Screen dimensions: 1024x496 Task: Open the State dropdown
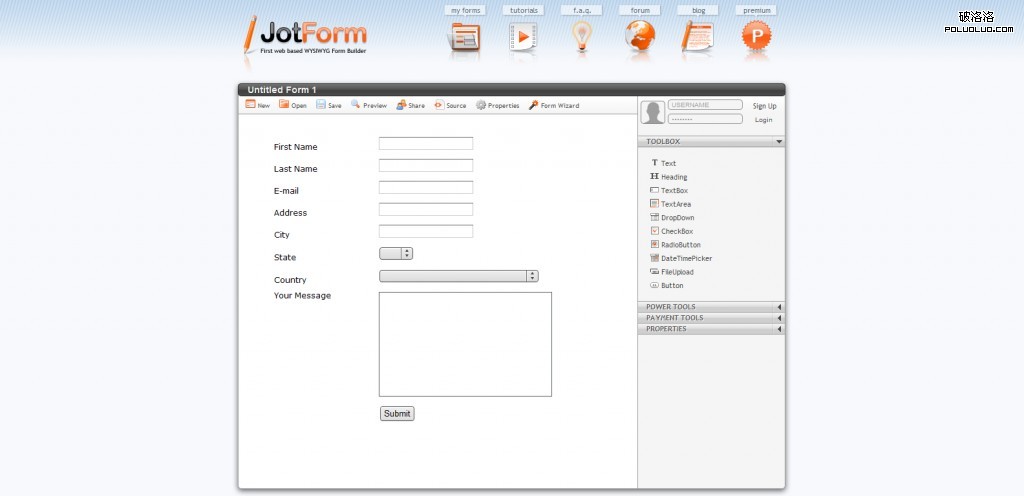pos(396,254)
